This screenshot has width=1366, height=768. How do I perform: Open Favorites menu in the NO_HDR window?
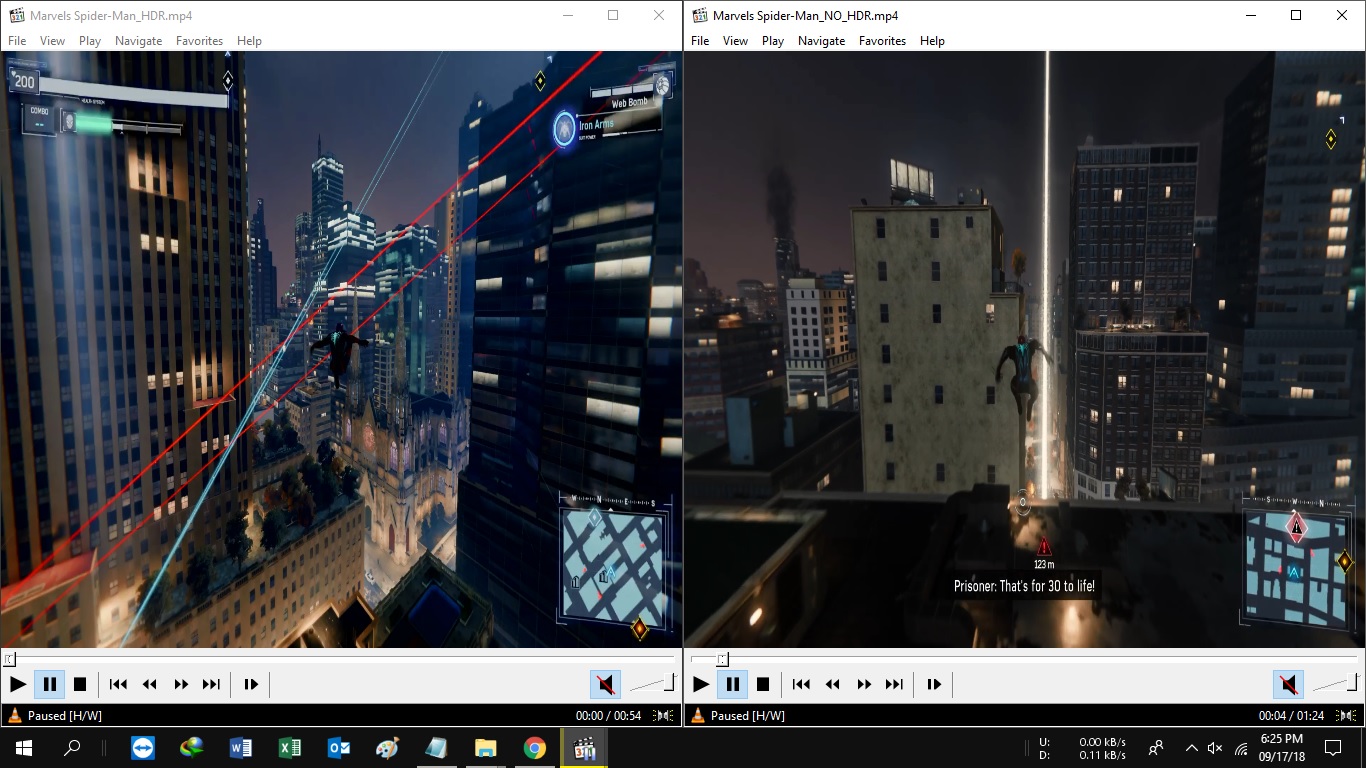click(882, 41)
